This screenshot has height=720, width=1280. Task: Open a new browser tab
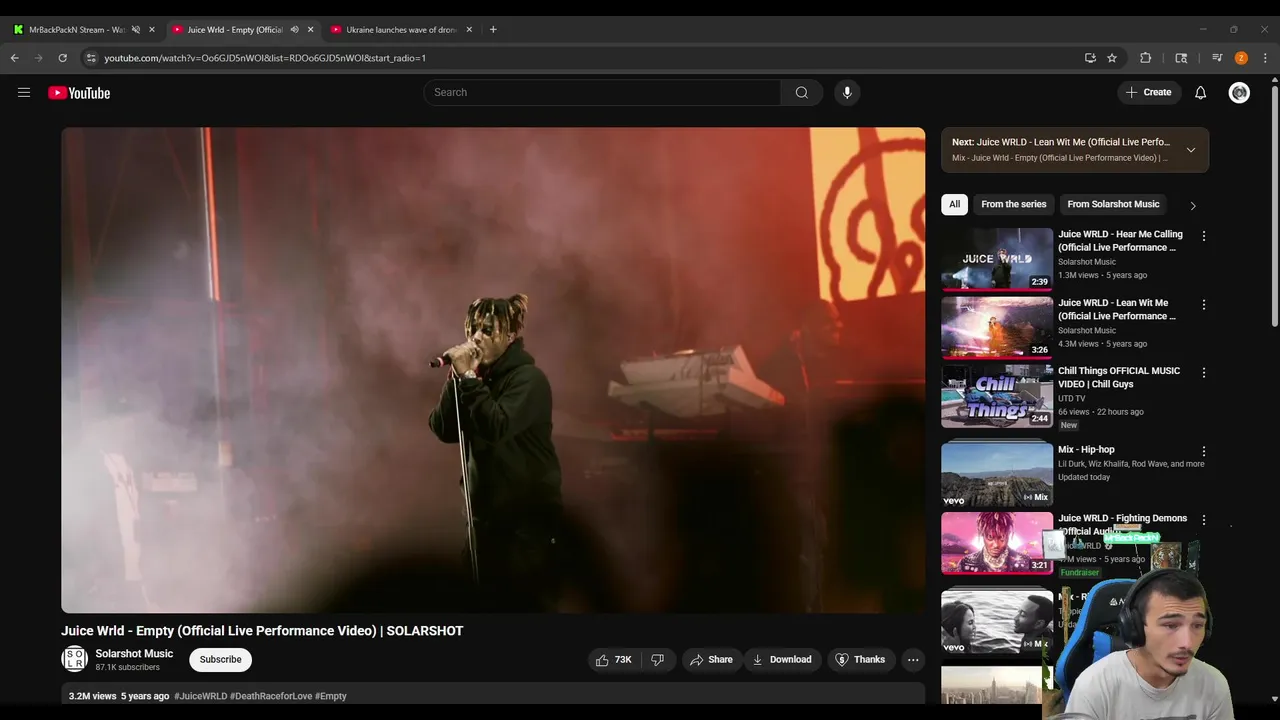(493, 29)
